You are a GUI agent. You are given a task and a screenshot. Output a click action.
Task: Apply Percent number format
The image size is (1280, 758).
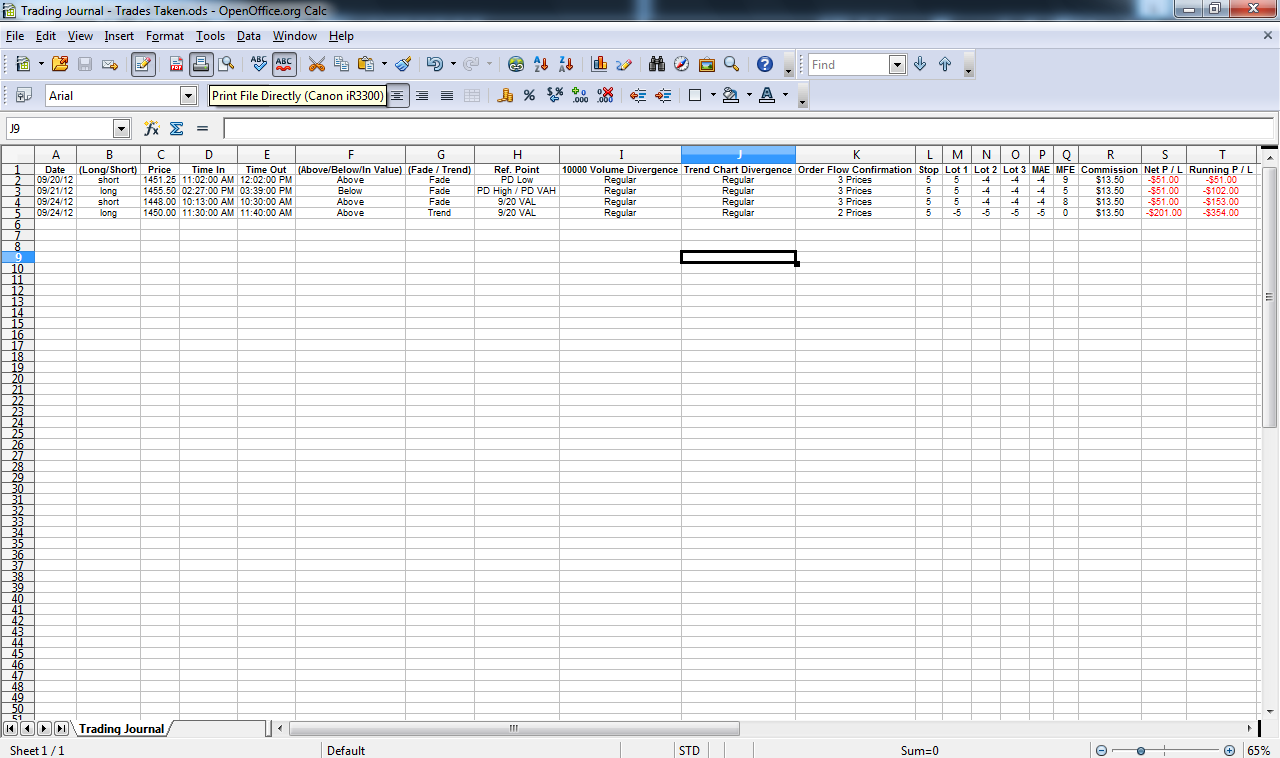pyautogui.click(x=530, y=95)
